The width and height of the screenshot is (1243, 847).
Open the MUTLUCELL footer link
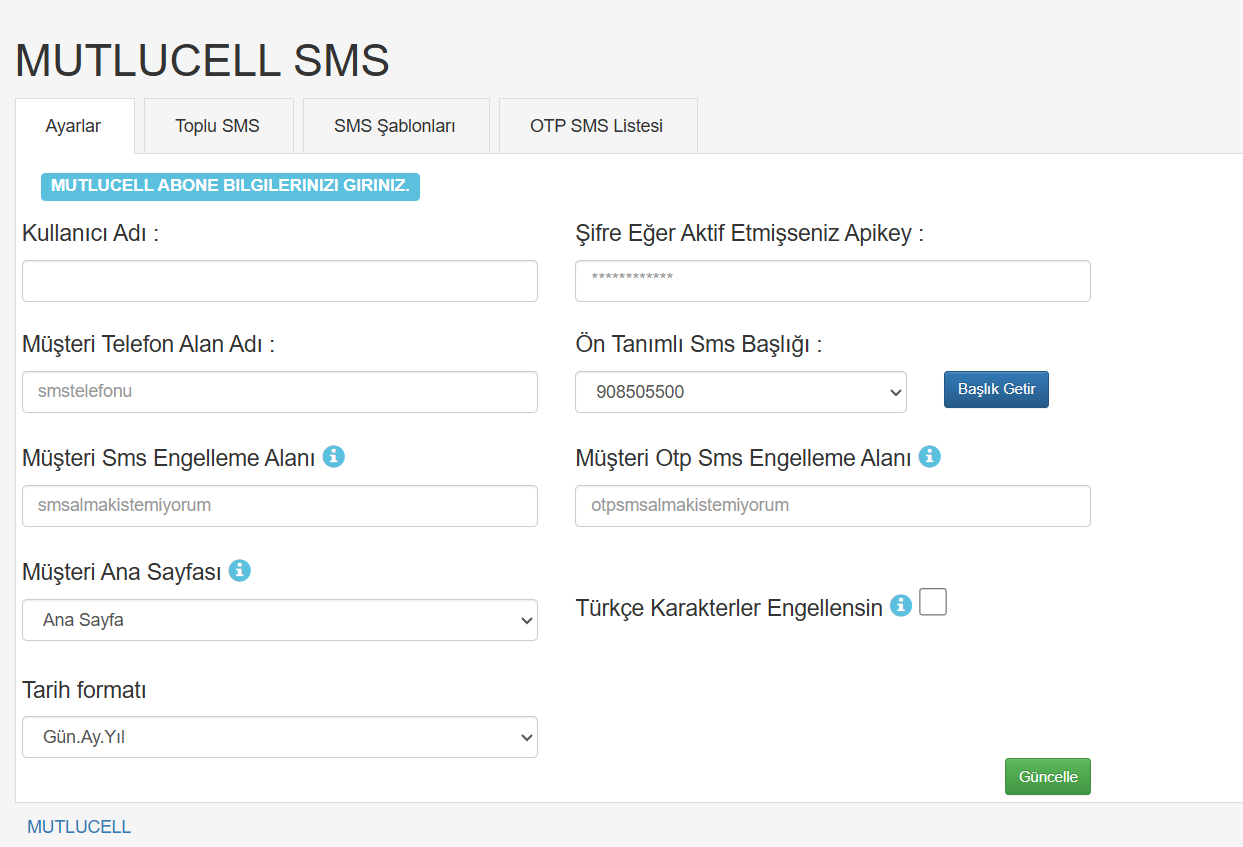(x=79, y=827)
